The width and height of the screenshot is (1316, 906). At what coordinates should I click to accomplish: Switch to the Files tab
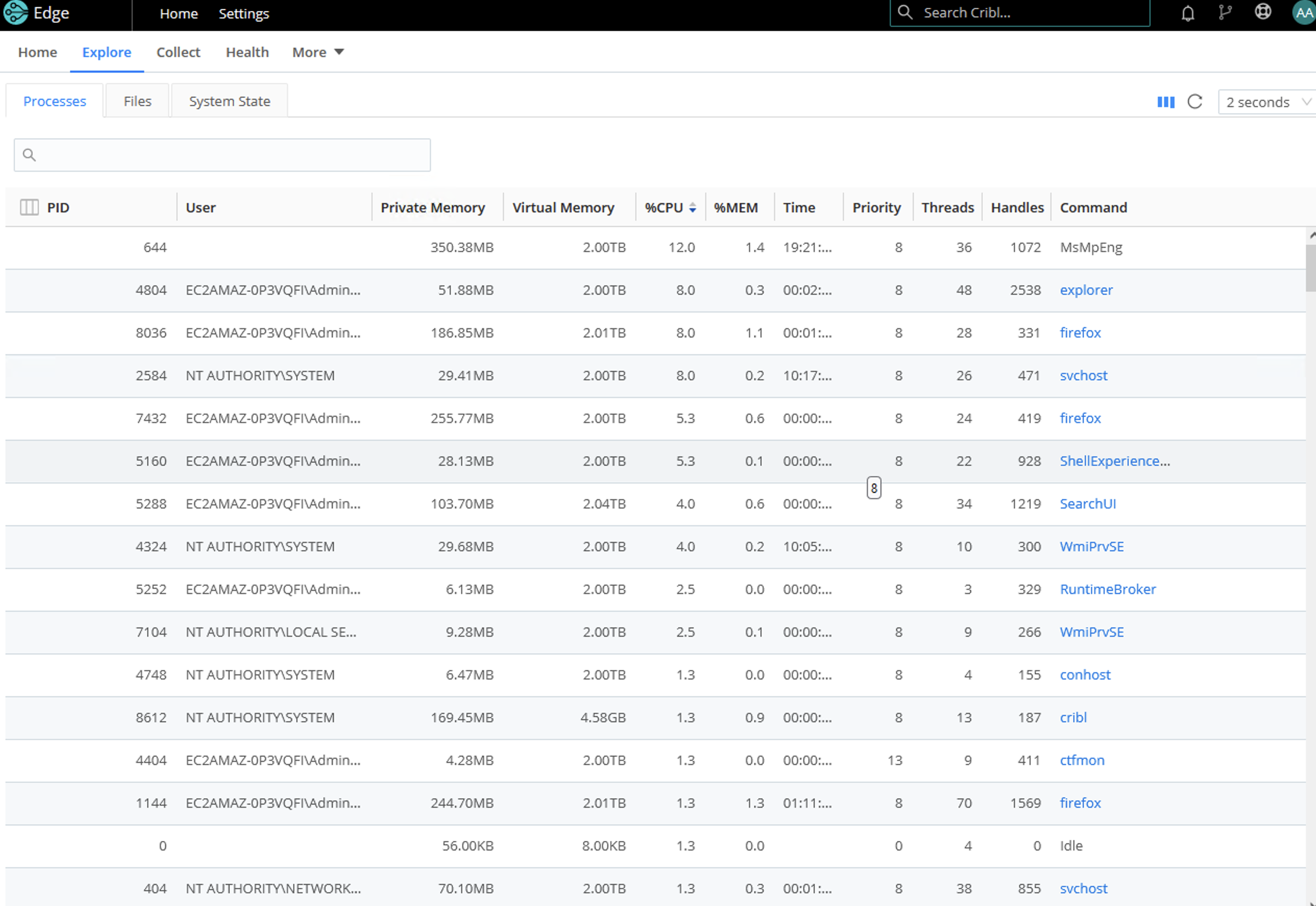pyautogui.click(x=137, y=101)
